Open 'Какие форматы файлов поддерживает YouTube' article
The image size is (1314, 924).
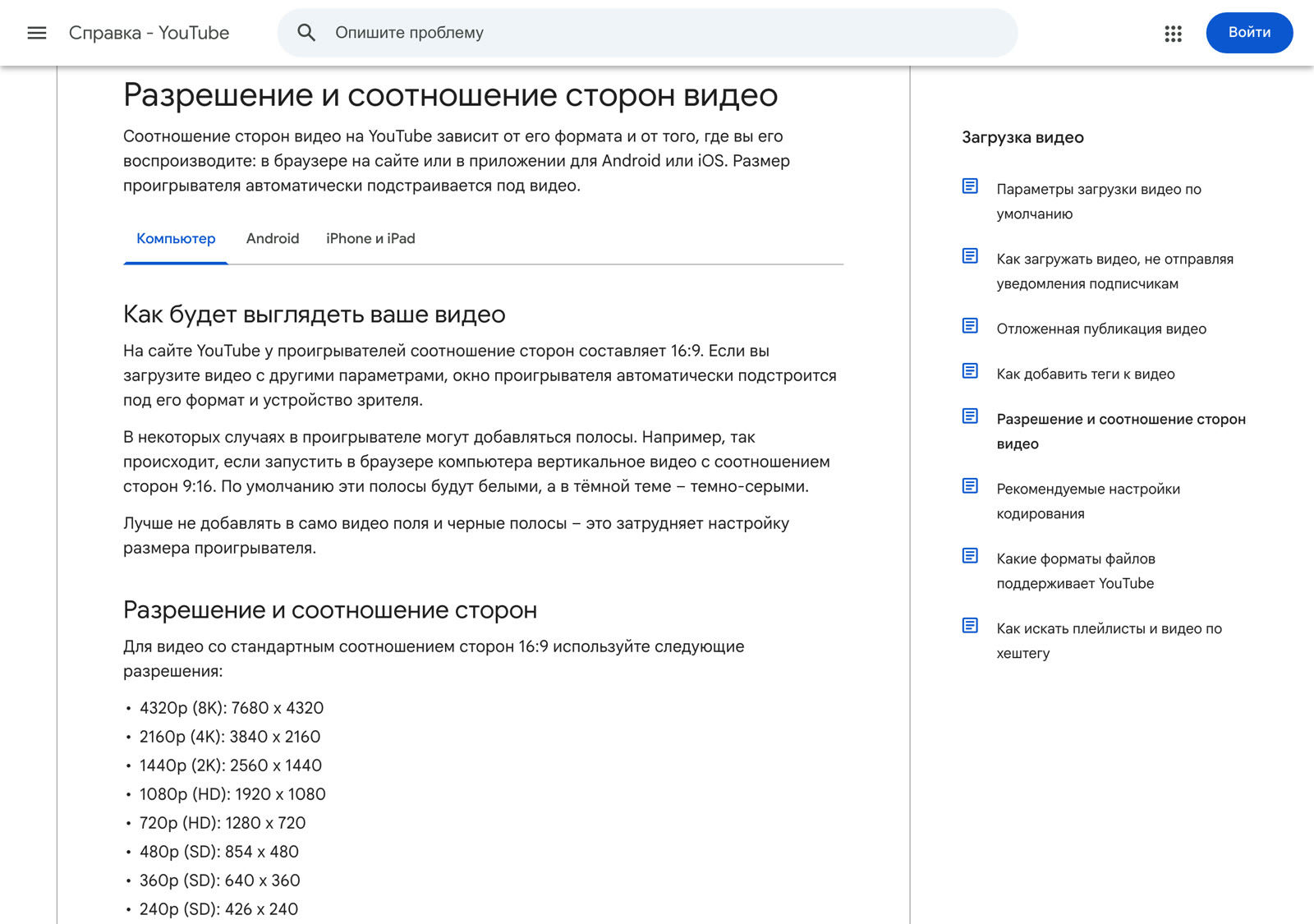pos(1076,571)
